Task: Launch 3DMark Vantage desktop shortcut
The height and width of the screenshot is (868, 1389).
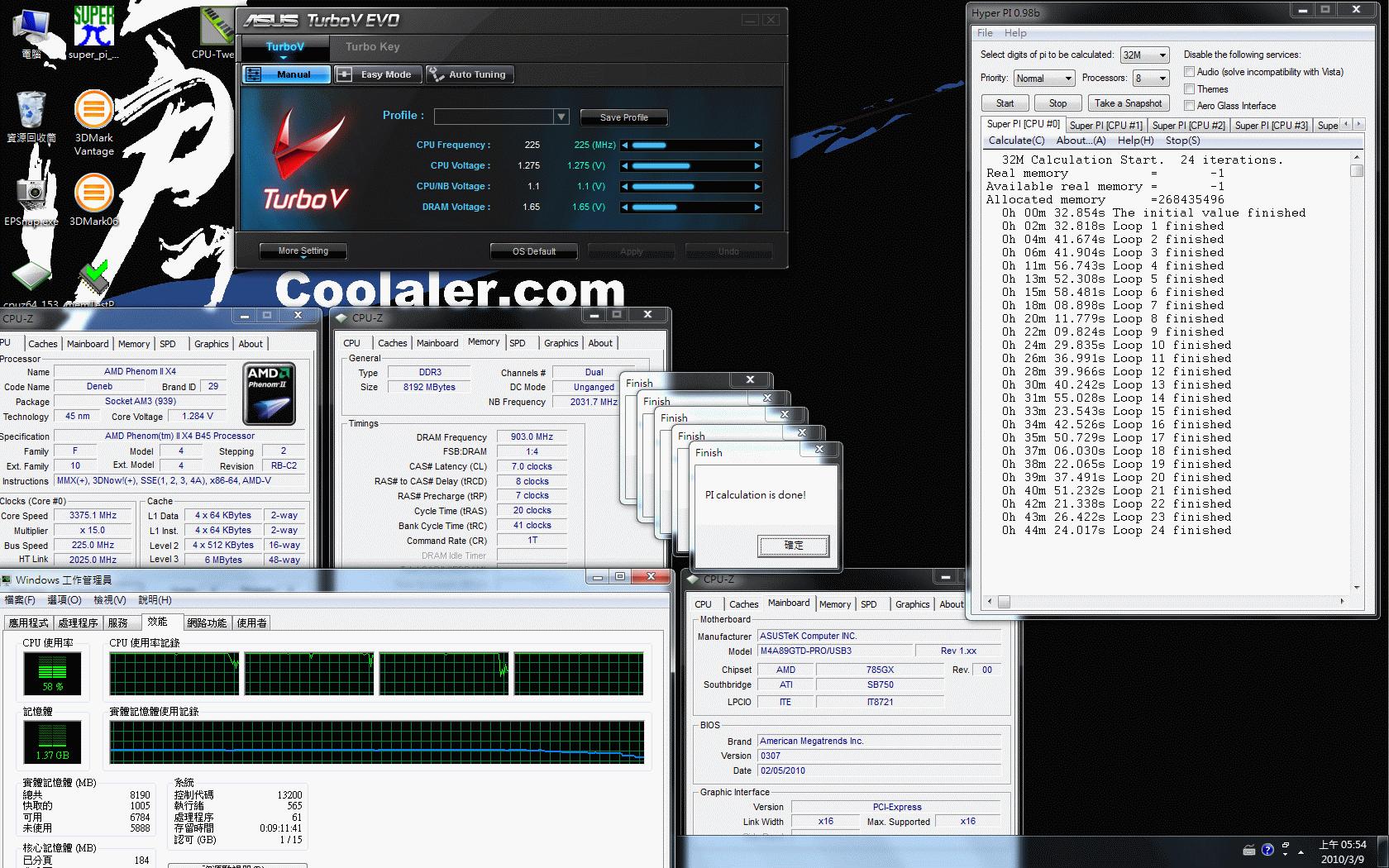Action: 93,122
